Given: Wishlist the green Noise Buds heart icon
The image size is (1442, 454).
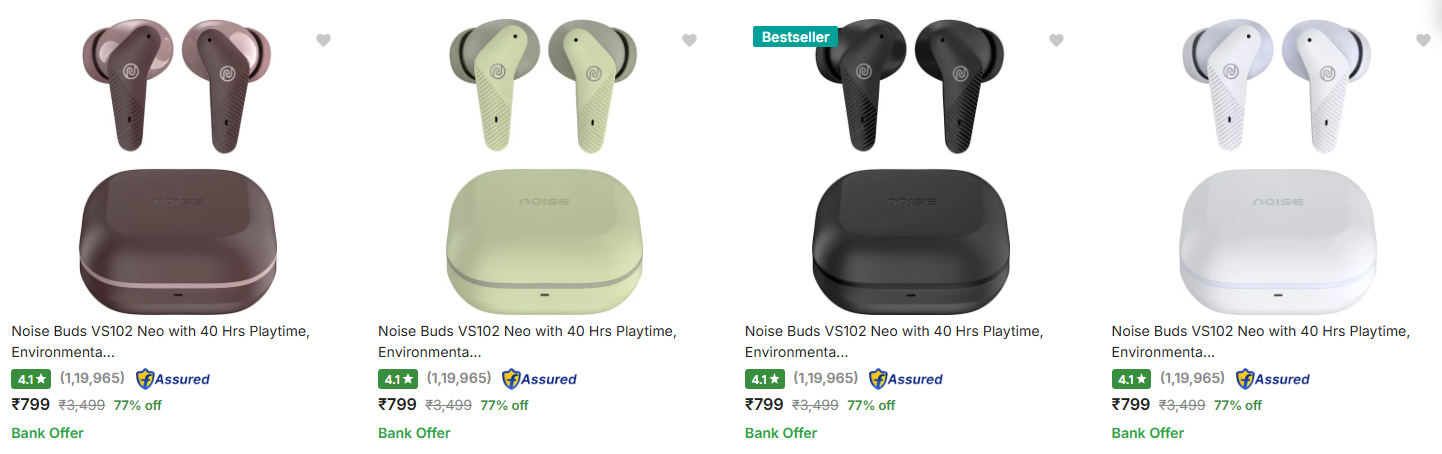Looking at the screenshot, I should pyautogui.click(x=689, y=40).
